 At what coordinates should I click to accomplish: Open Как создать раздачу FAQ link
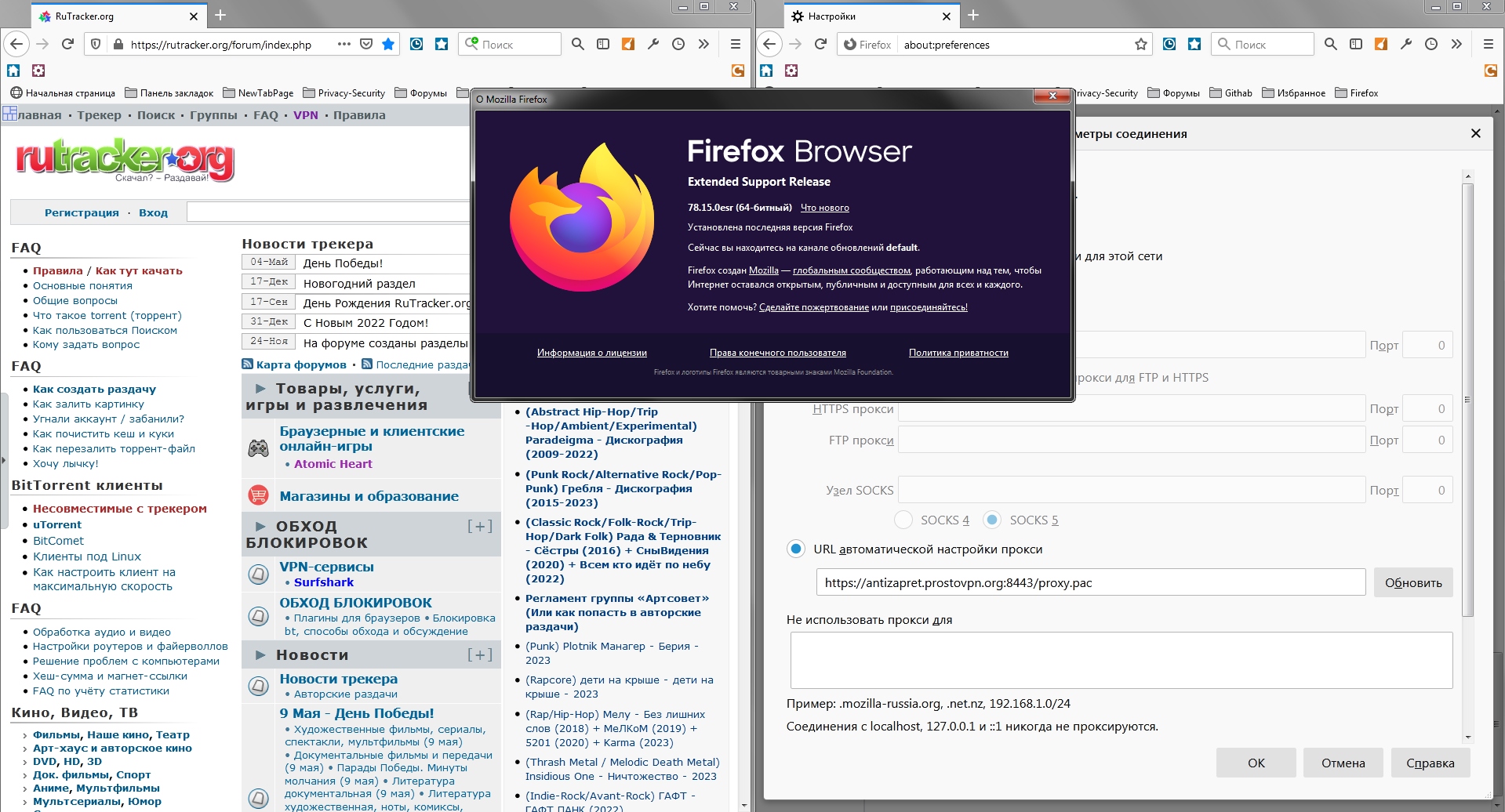click(94, 389)
